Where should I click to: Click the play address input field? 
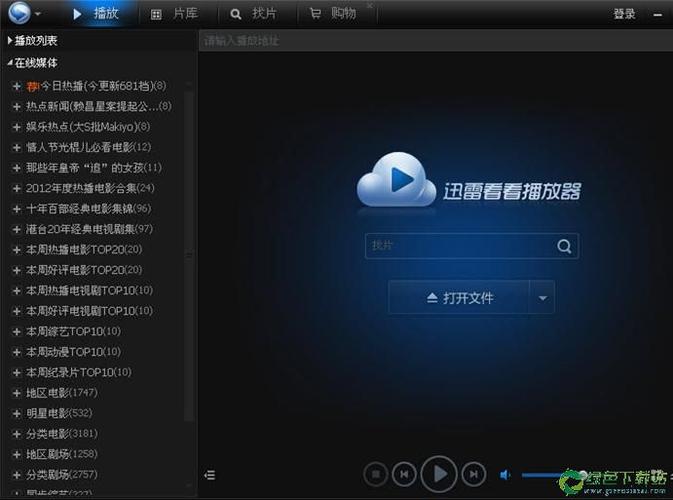[x=435, y=41]
